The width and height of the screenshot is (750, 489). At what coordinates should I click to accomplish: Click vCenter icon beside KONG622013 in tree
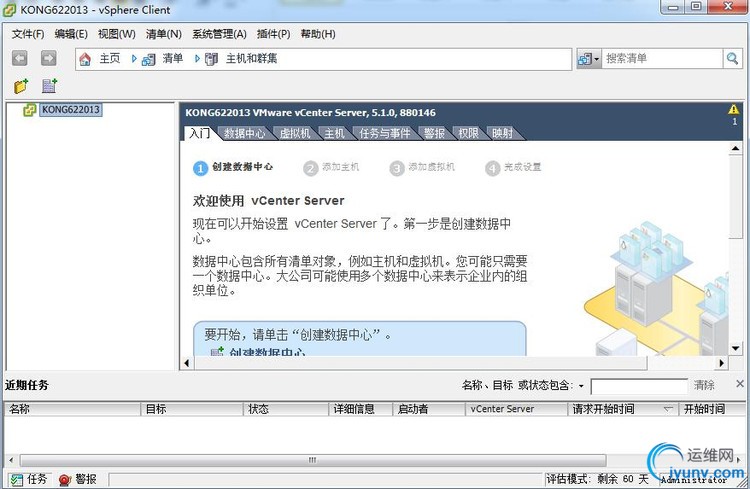click(30, 110)
